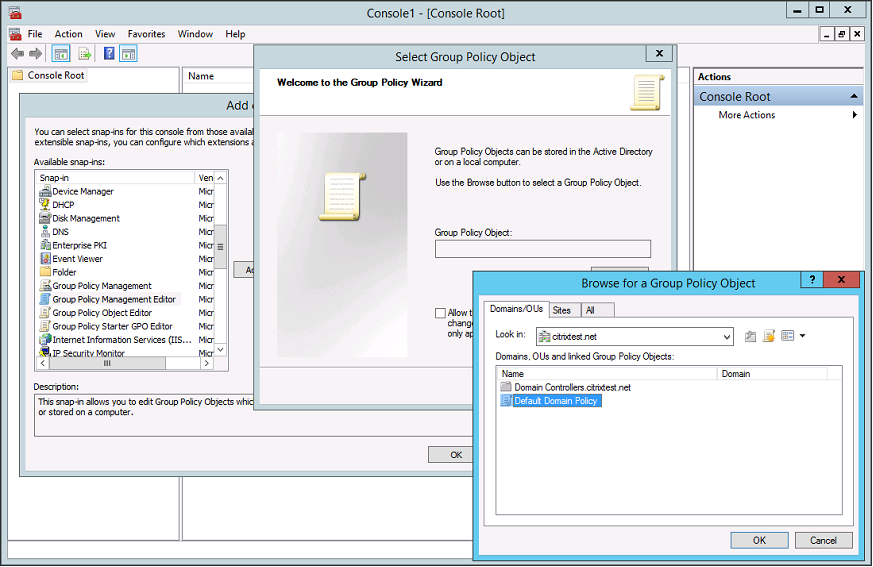Switch to the Sites tab
The image size is (873, 567).
click(562, 310)
